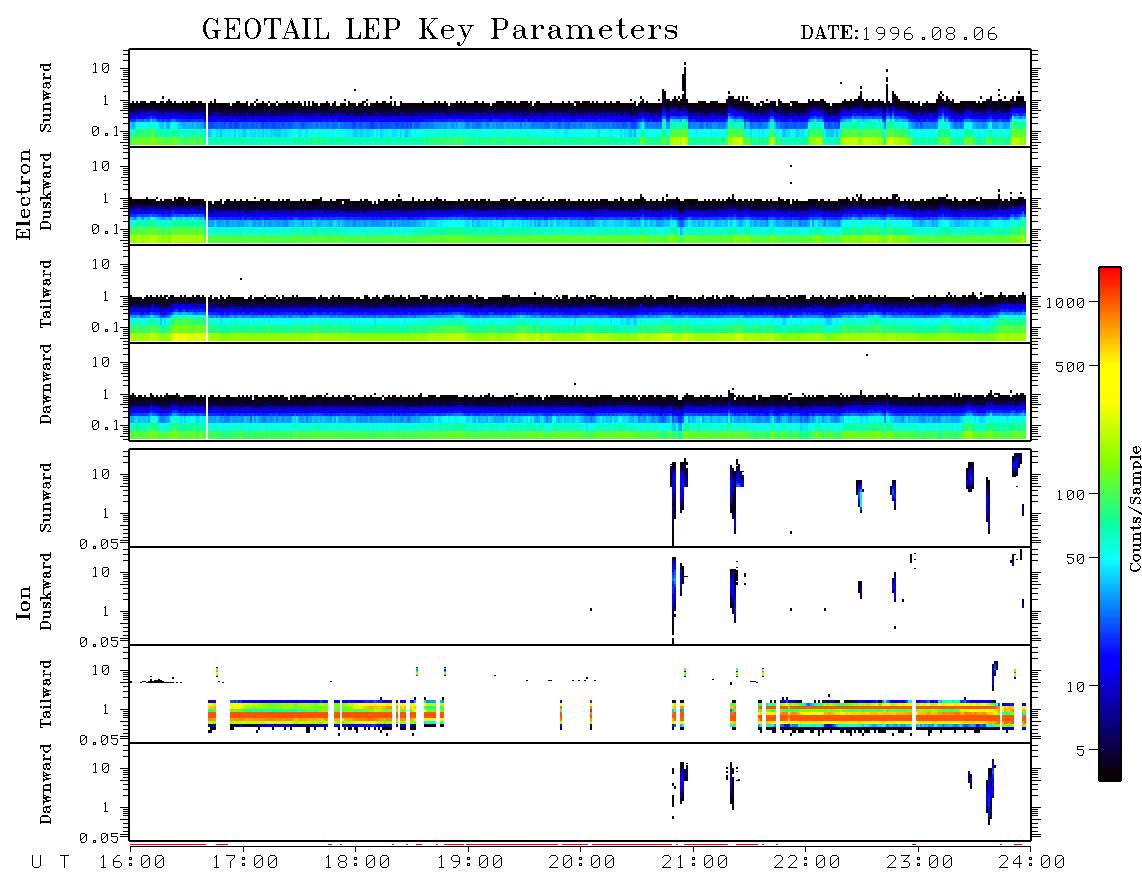Click the red top end of the colorbar
Viewport: 1142px width, 880px height.
pyautogui.click(x=1110, y=275)
